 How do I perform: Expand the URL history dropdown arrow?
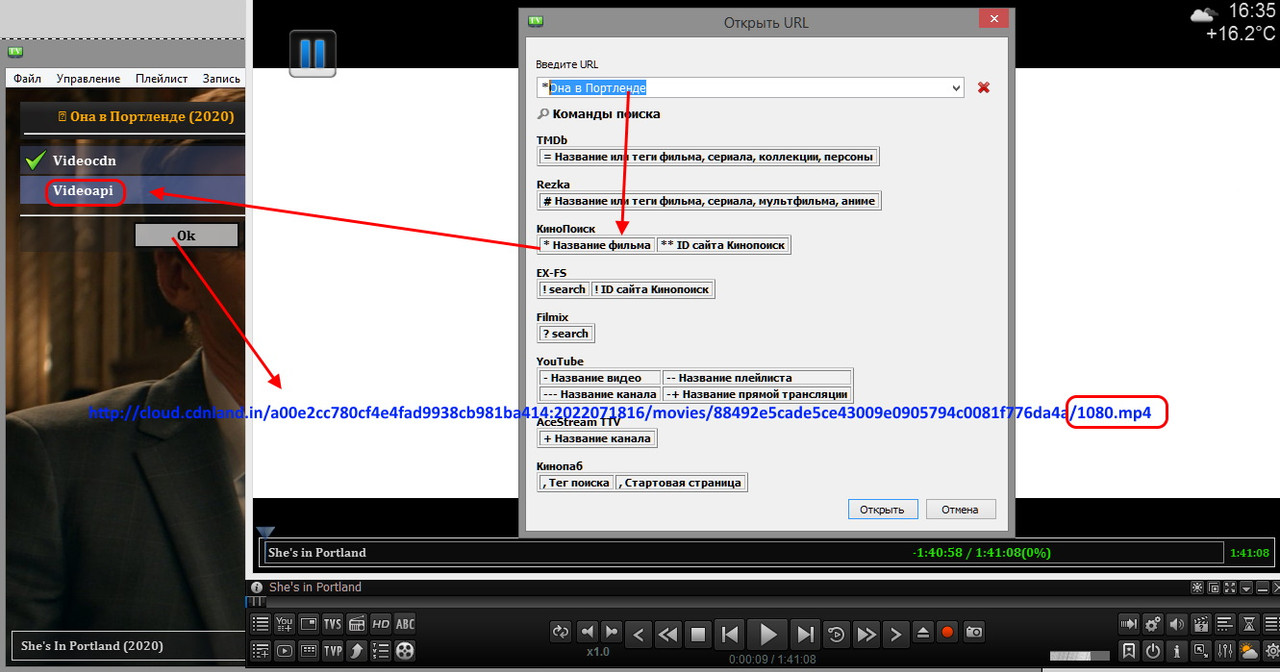click(955, 88)
